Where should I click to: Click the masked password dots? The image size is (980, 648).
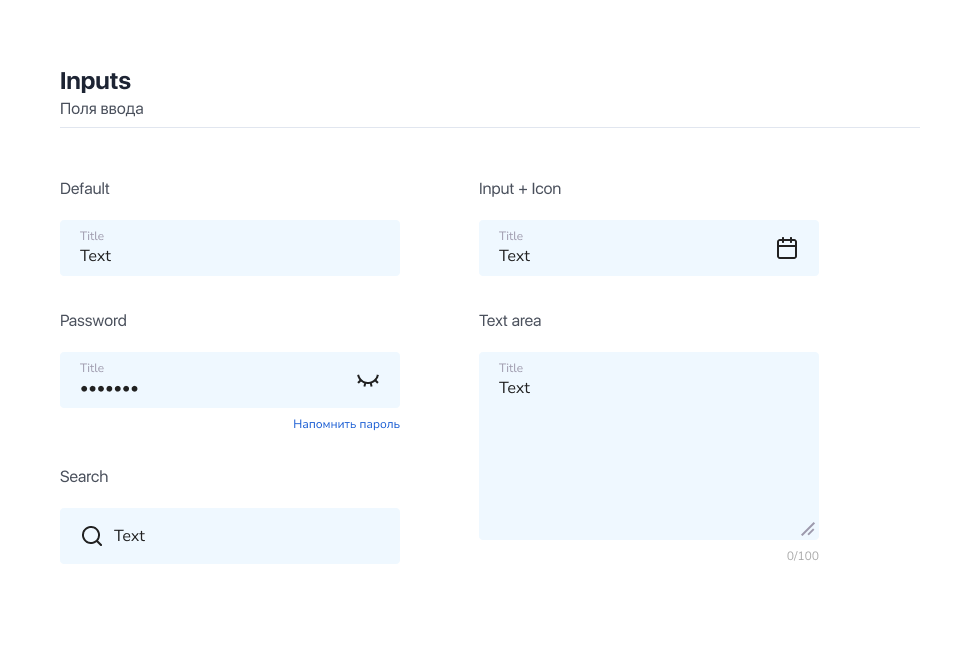pos(109,389)
